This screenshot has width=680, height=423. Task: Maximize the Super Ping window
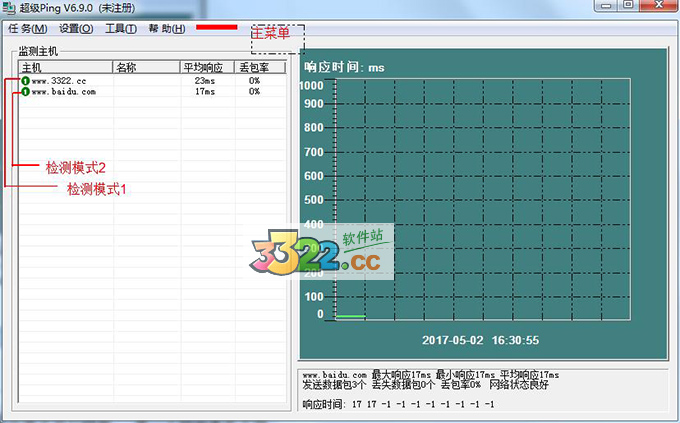click(x=628, y=6)
